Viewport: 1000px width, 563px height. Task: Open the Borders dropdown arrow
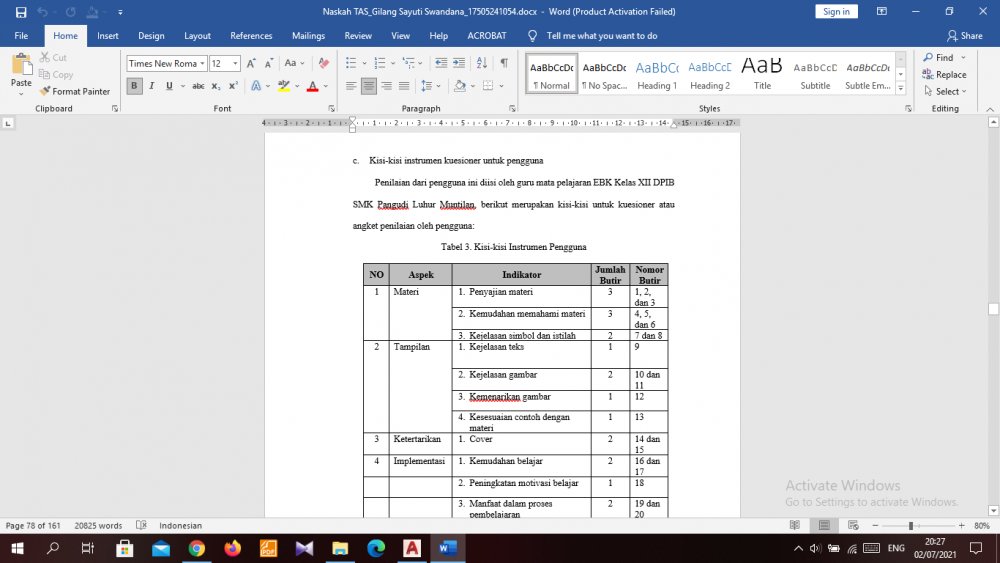[501, 85]
